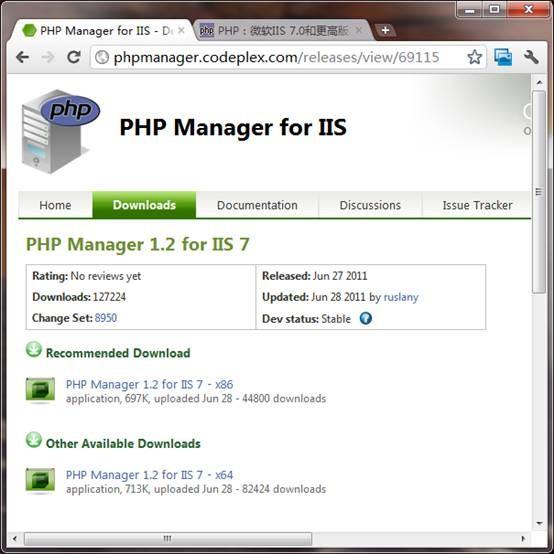The height and width of the screenshot is (554, 554).
Task: Click the vertical scrollbar thumb
Action: [539, 192]
